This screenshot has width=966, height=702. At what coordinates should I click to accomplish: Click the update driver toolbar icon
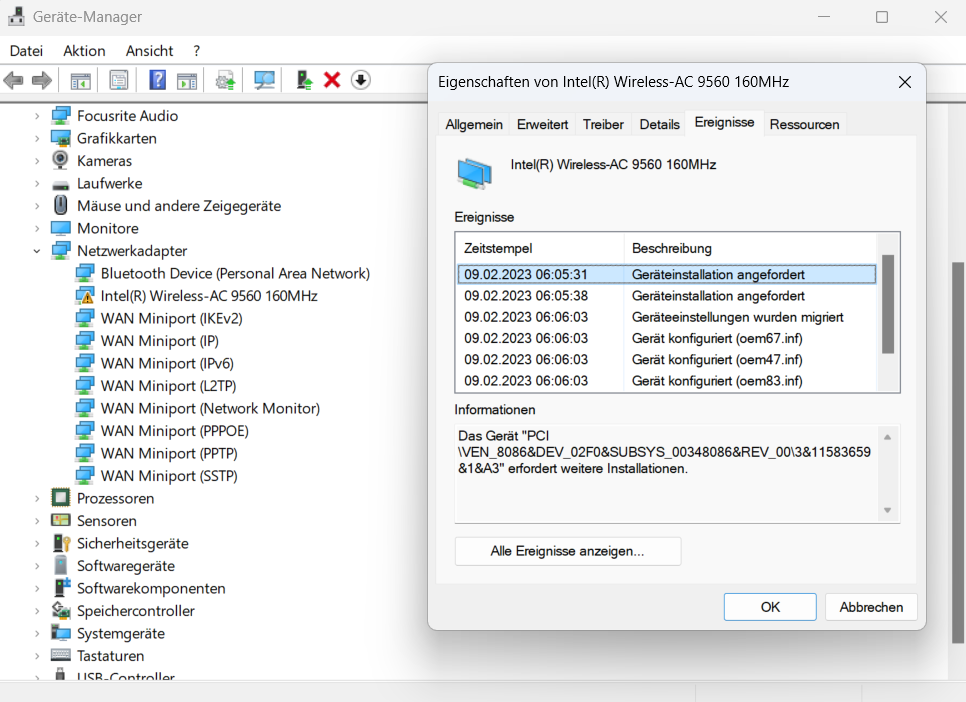(225, 80)
